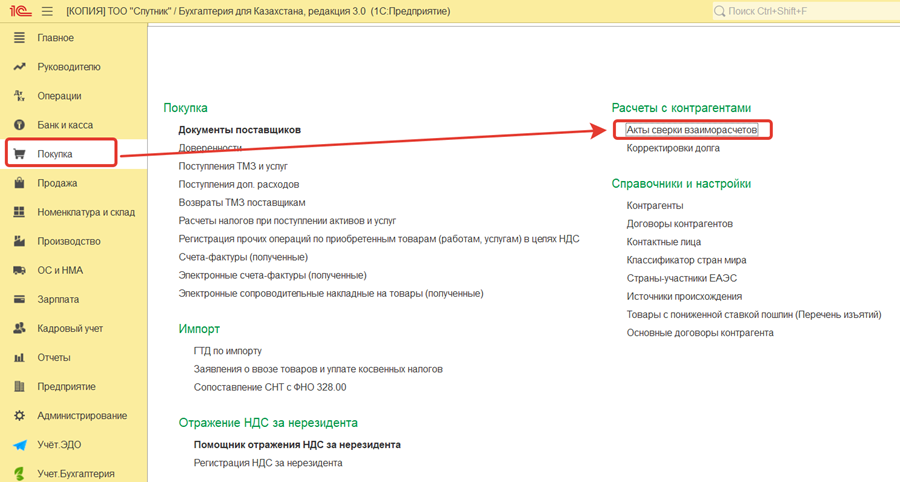The width and height of the screenshot is (900, 482).
Task: Click the Главное menu icon
Action: 18,38
